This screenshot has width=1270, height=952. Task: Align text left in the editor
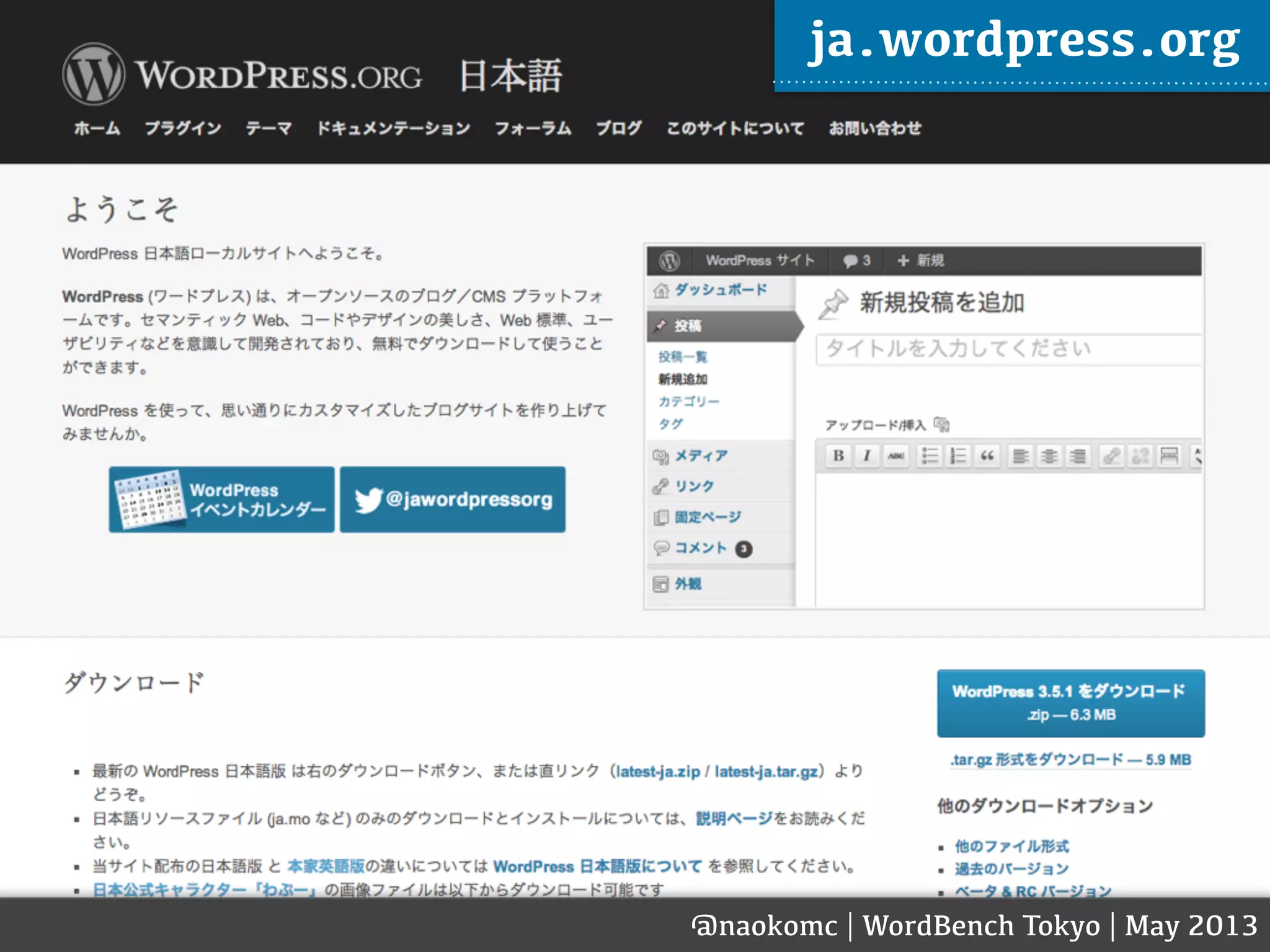tap(1020, 456)
